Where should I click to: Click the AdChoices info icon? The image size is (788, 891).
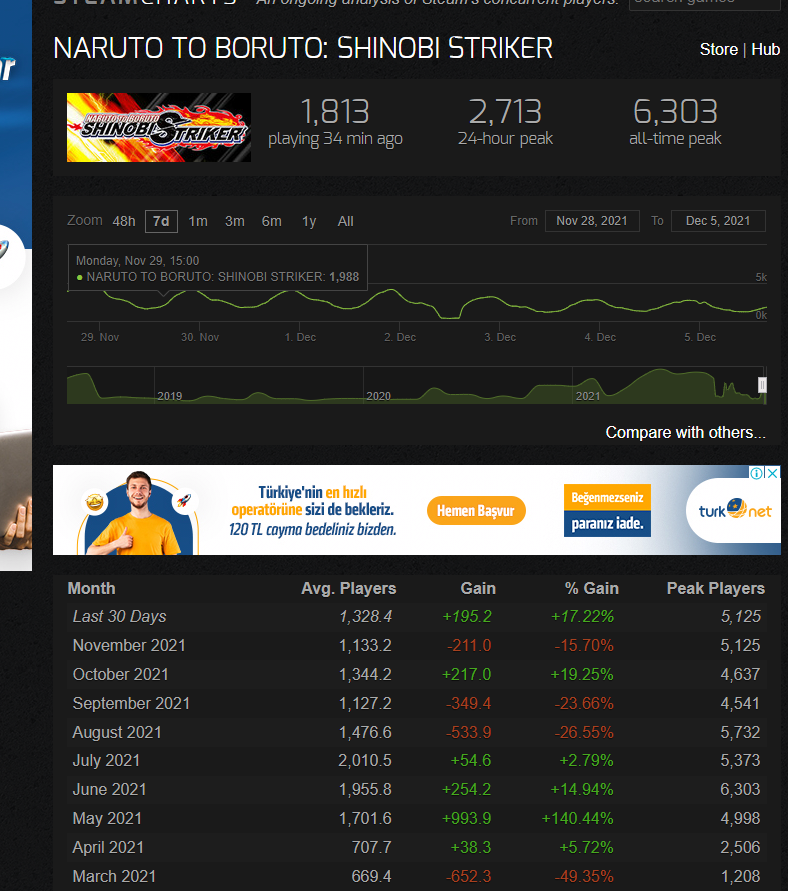(x=756, y=473)
